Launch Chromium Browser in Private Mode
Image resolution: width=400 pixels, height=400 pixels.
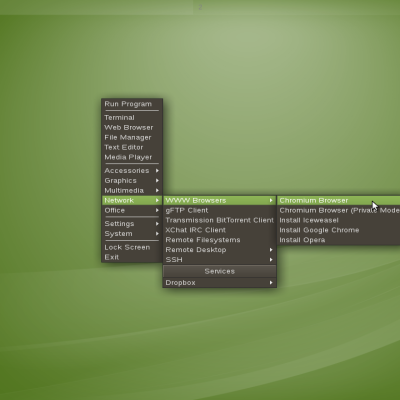(339, 210)
